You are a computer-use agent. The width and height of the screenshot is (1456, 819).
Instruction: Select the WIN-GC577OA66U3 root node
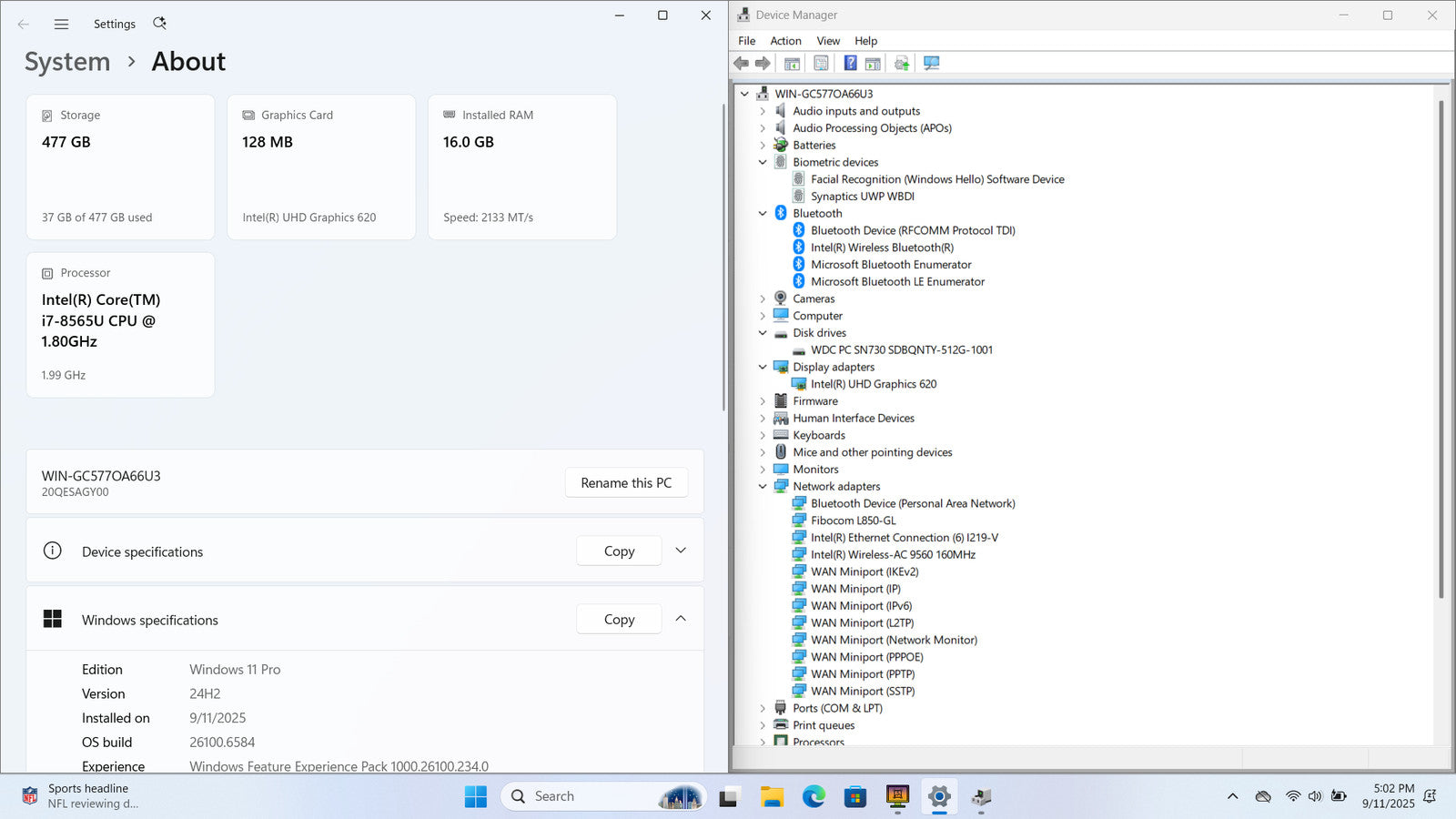tap(824, 94)
